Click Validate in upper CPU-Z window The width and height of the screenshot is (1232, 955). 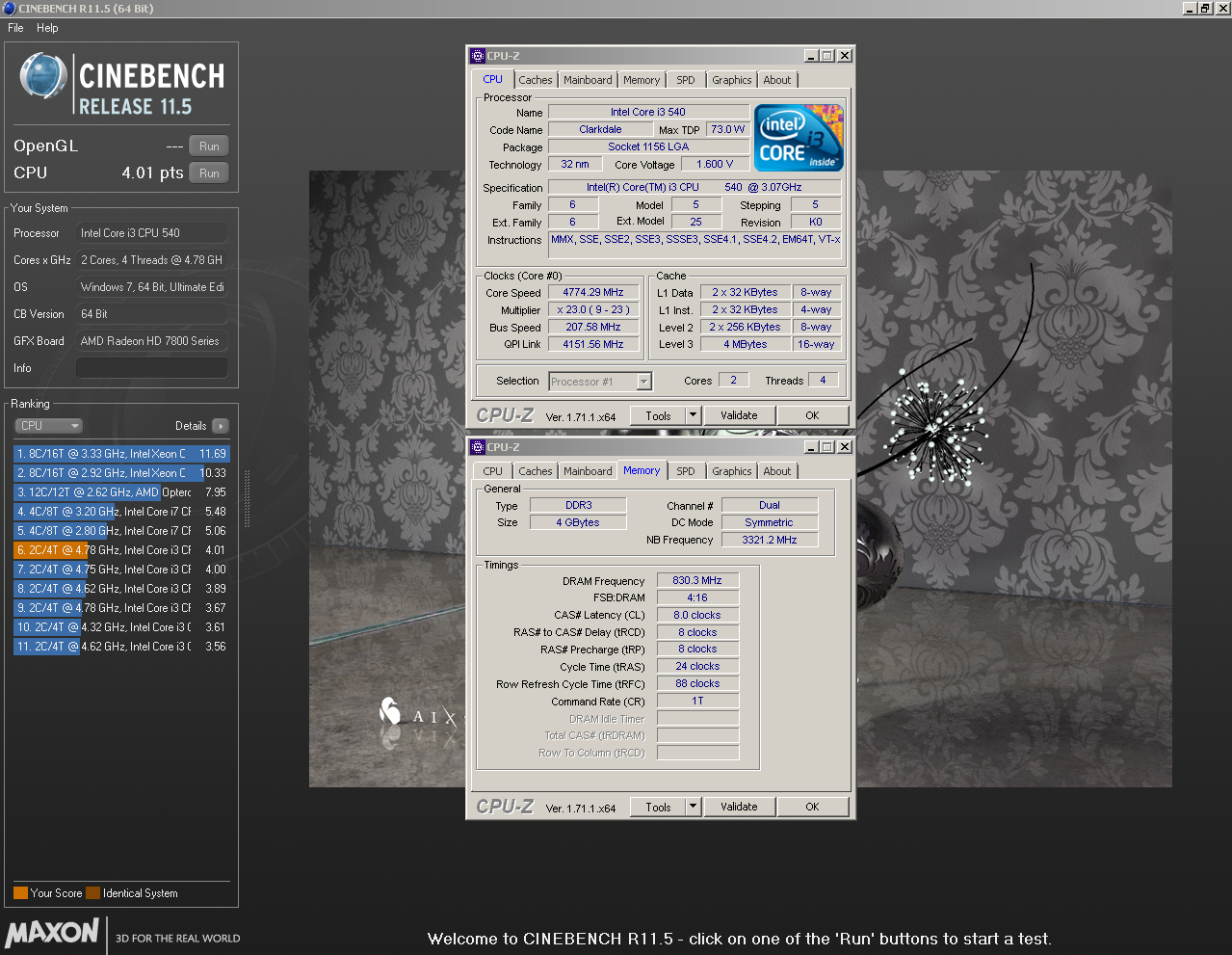(x=739, y=416)
